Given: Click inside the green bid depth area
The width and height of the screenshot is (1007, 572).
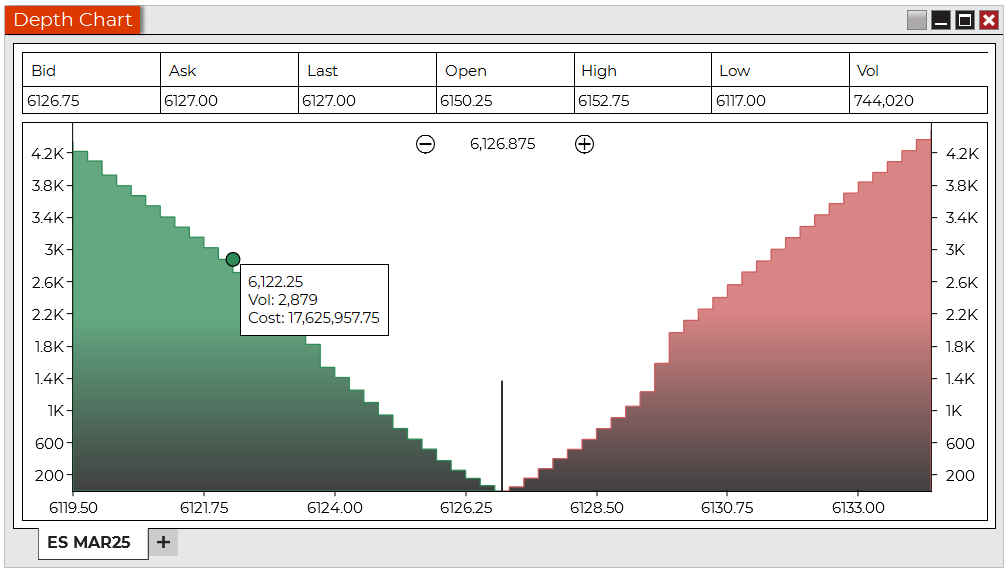Looking at the screenshot, I should pyautogui.click(x=193, y=385).
